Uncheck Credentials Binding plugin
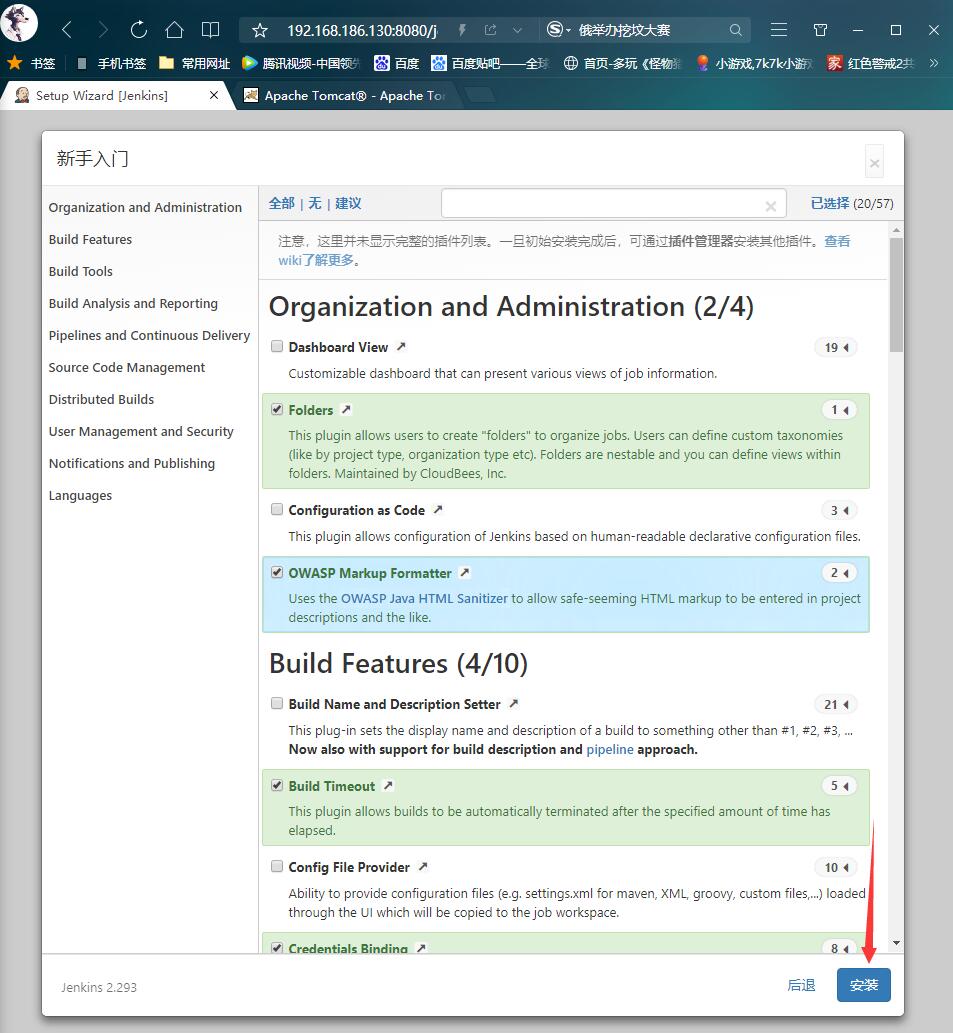The image size is (953, 1033). pyautogui.click(x=277, y=948)
